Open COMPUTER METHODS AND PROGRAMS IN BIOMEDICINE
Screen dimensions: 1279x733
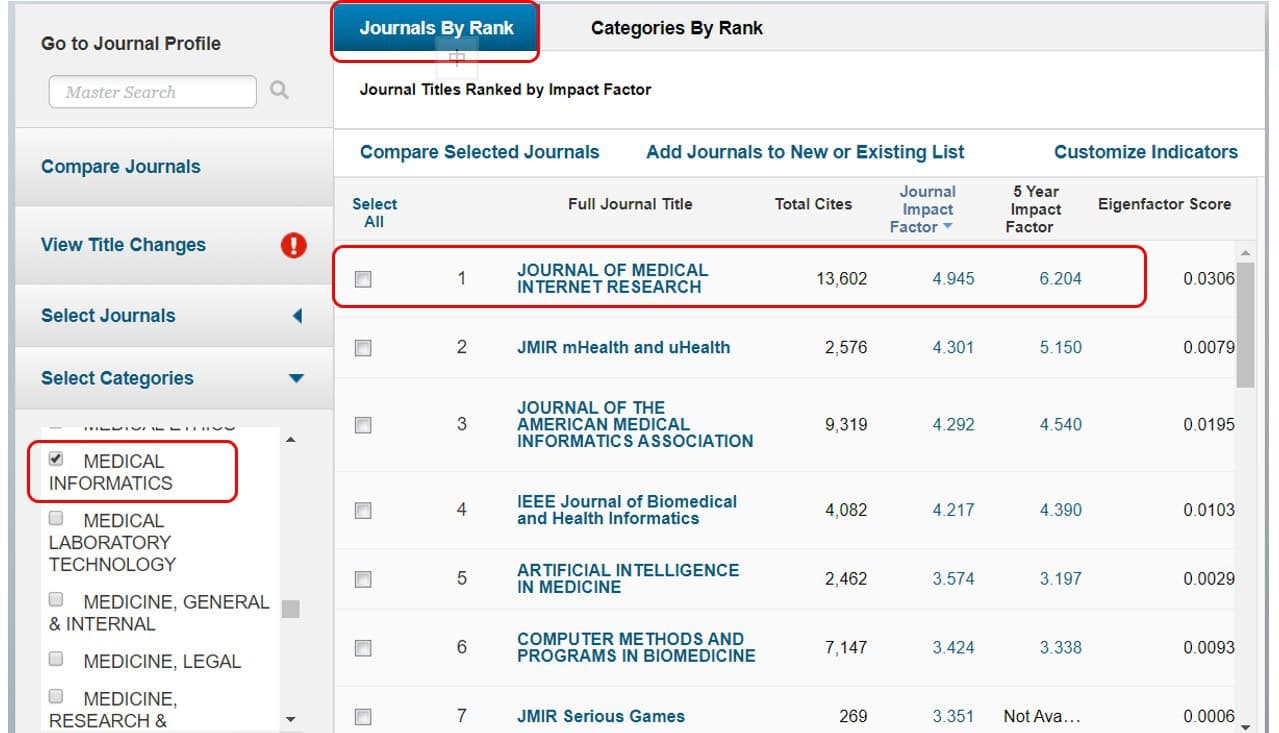[x=636, y=648]
